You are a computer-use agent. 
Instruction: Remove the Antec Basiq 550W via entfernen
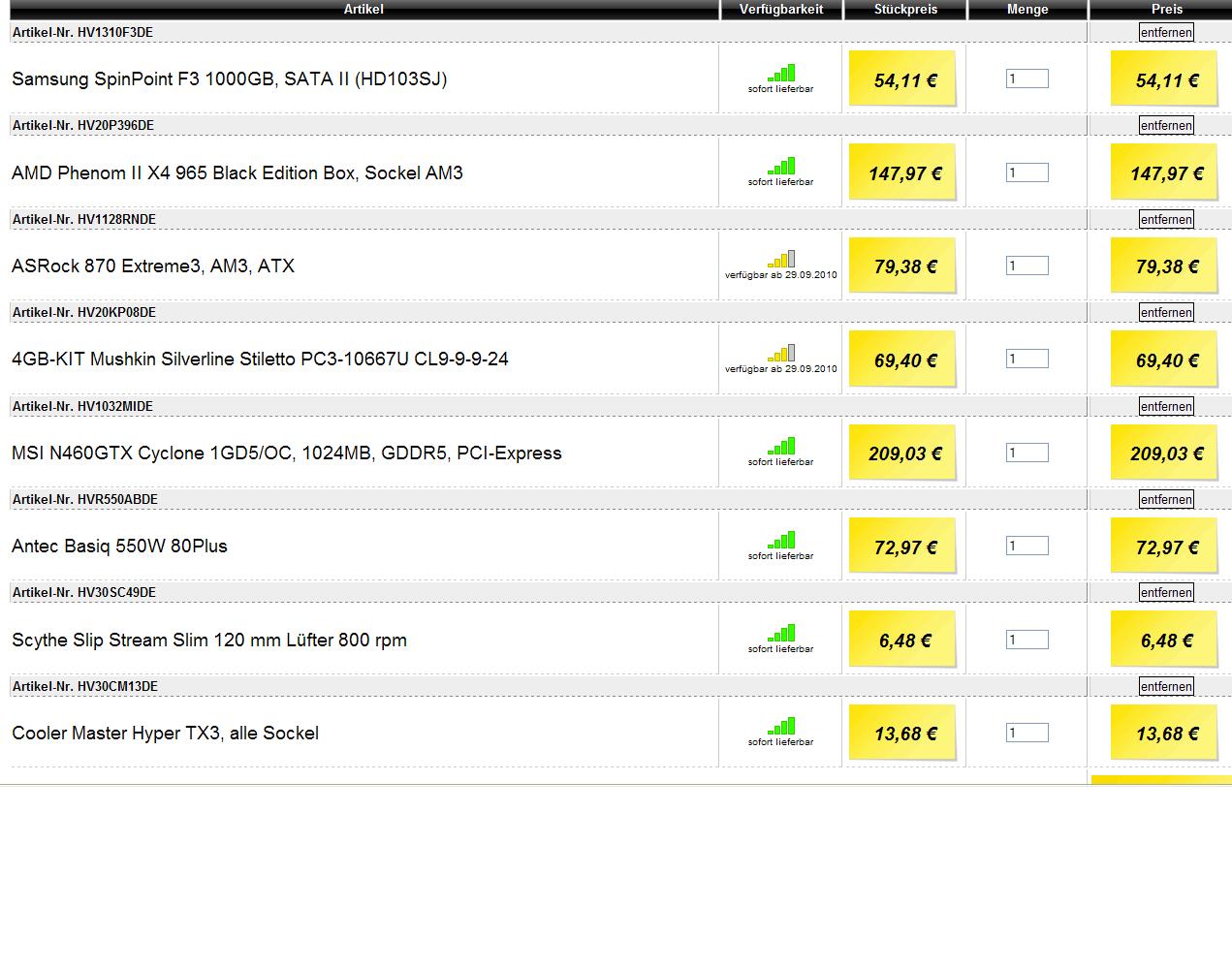[1166, 499]
